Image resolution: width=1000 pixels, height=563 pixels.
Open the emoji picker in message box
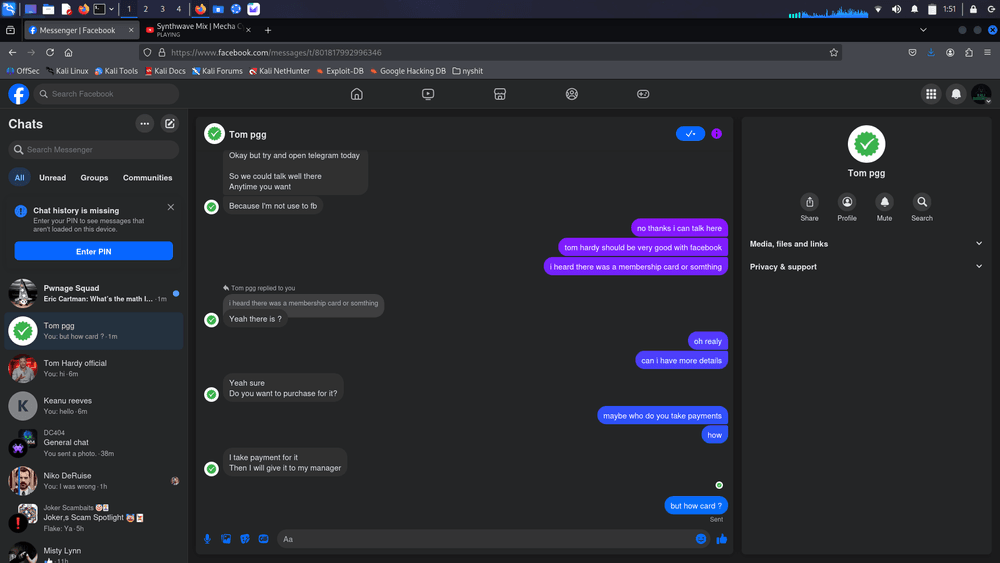(701, 539)
